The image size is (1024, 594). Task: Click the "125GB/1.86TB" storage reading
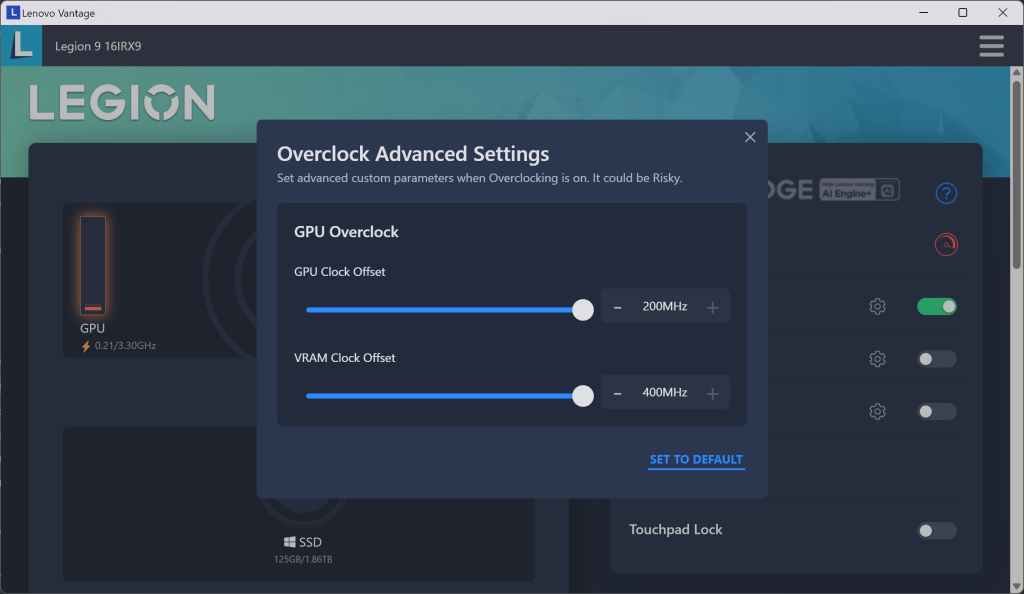tap(303, 559)
